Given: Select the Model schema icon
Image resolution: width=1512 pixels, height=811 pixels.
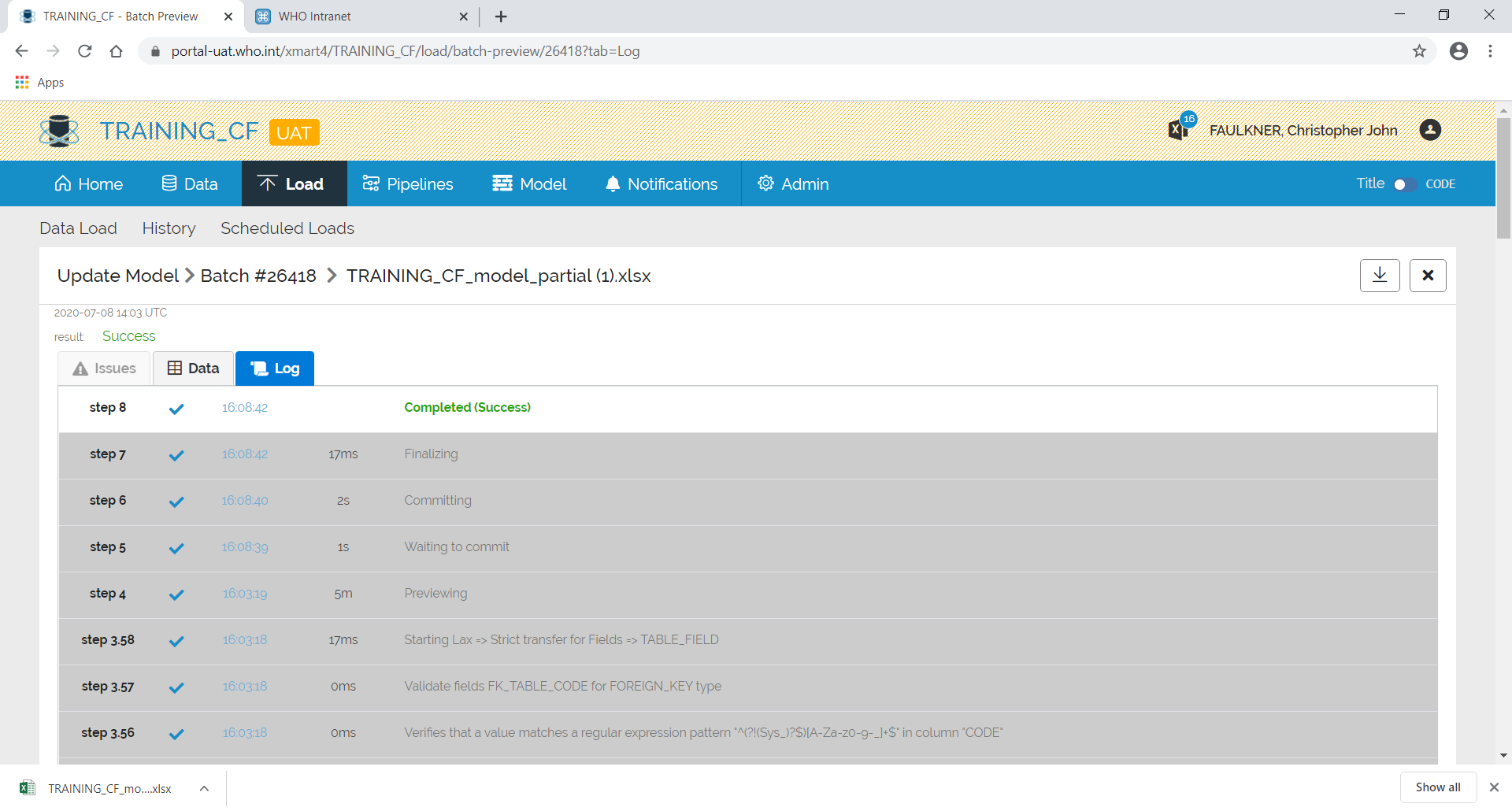Looking at the screenshot, I should click(502, 183).
